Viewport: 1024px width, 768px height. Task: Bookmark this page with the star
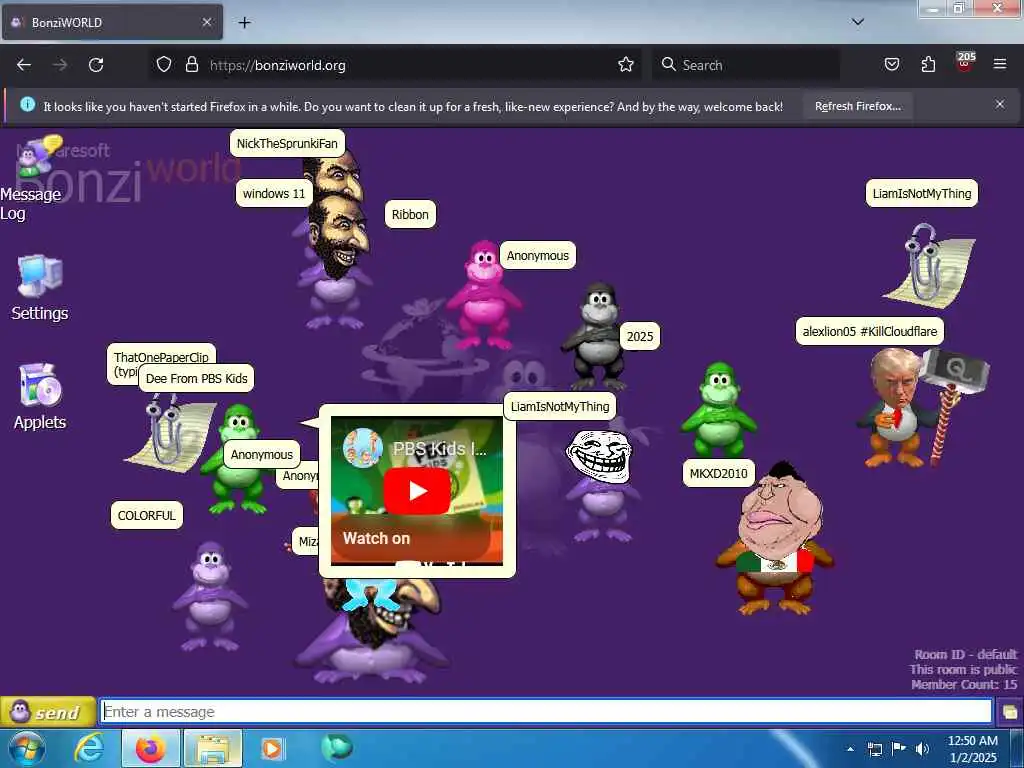(626, 65)
